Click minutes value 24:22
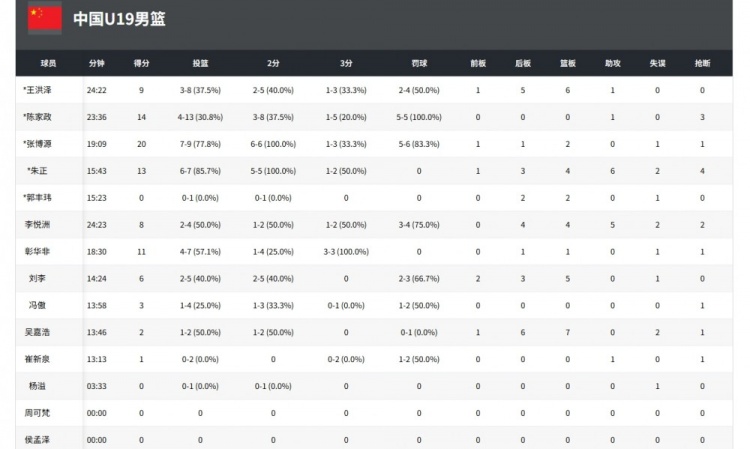 (97, 90)
